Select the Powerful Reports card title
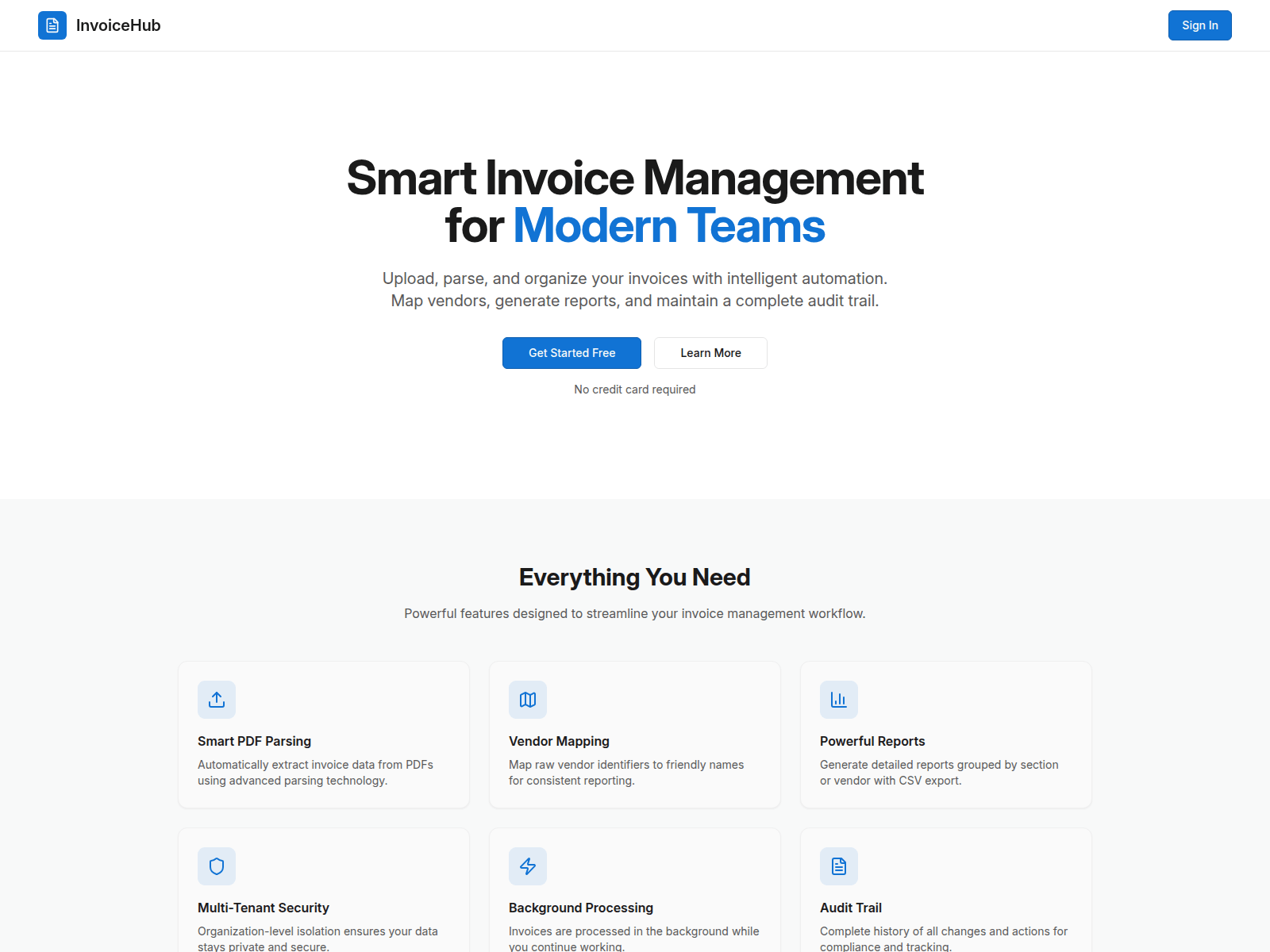Image resolution: width=1270 pixels, height=952 pixels. coord(872,741)
